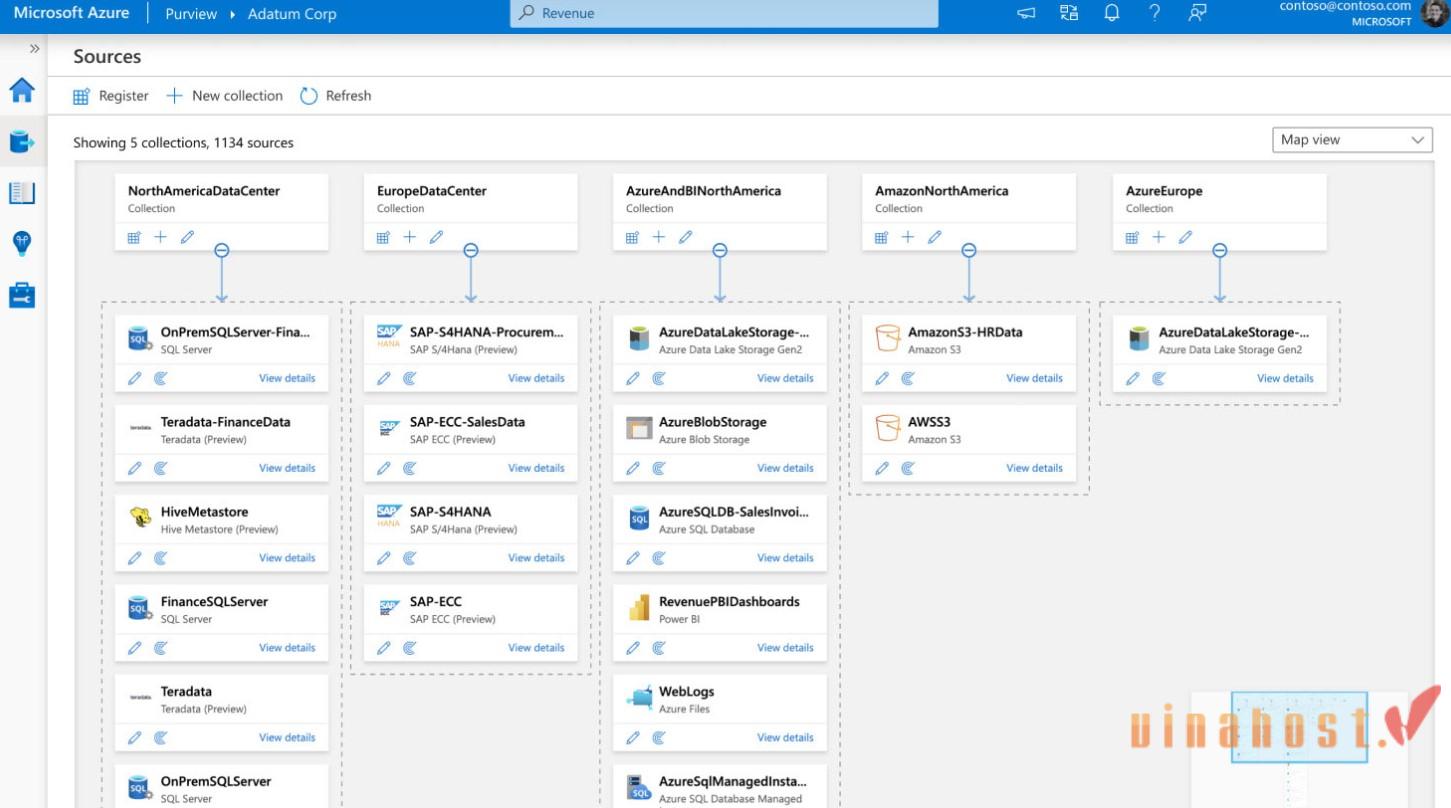Image resolution: width=1451 pixels, height=808 pixels.
Task: Collapse the EuropeDataCenter collection
Action: [471, 250]
